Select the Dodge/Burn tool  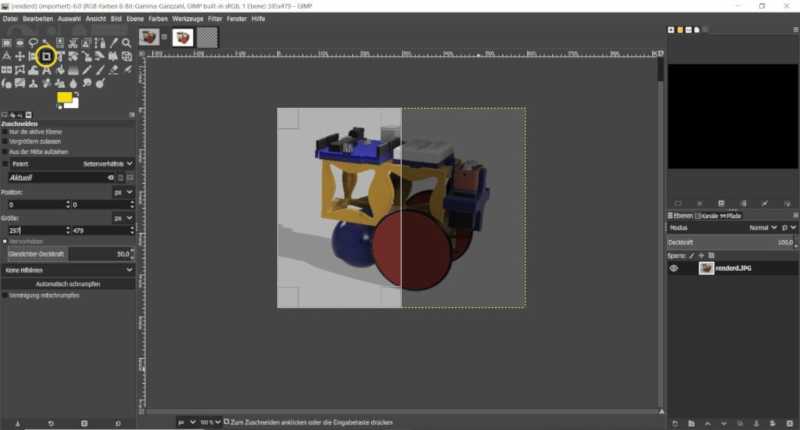(100, 83)
